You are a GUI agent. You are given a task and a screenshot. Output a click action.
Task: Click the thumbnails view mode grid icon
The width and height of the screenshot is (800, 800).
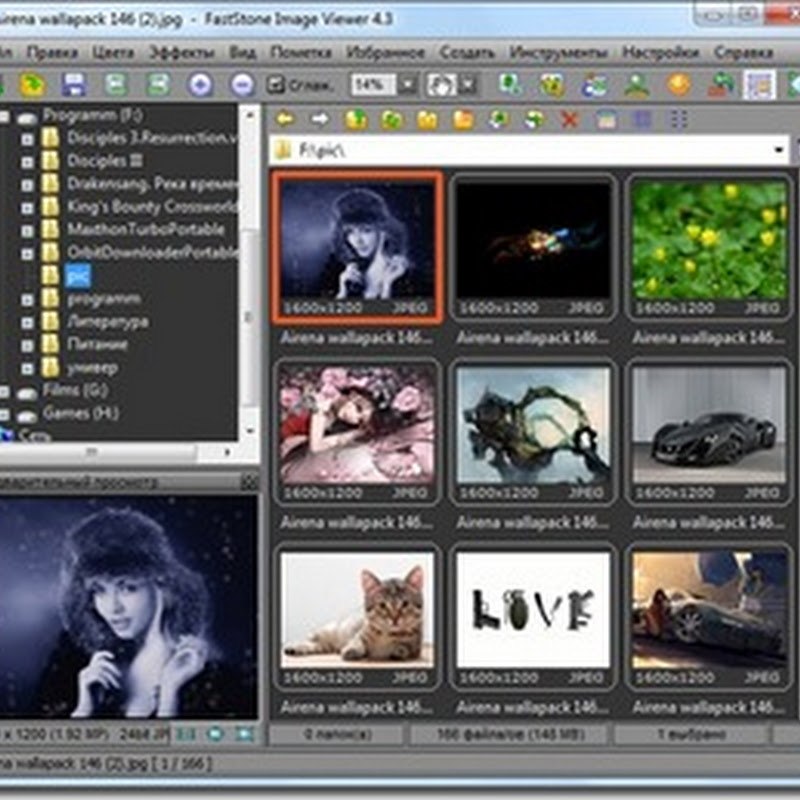[x=679, y=120]
